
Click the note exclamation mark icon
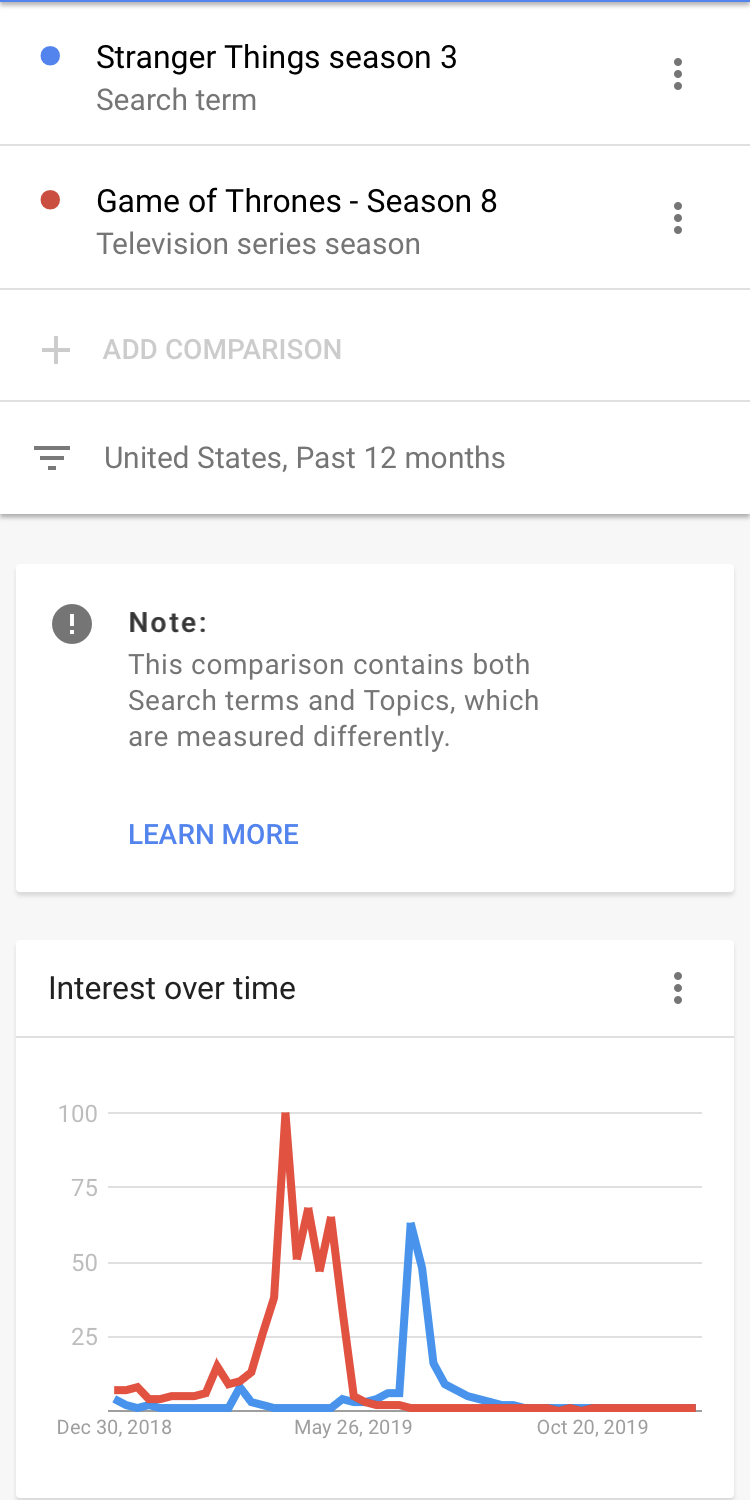pos(71,623)
